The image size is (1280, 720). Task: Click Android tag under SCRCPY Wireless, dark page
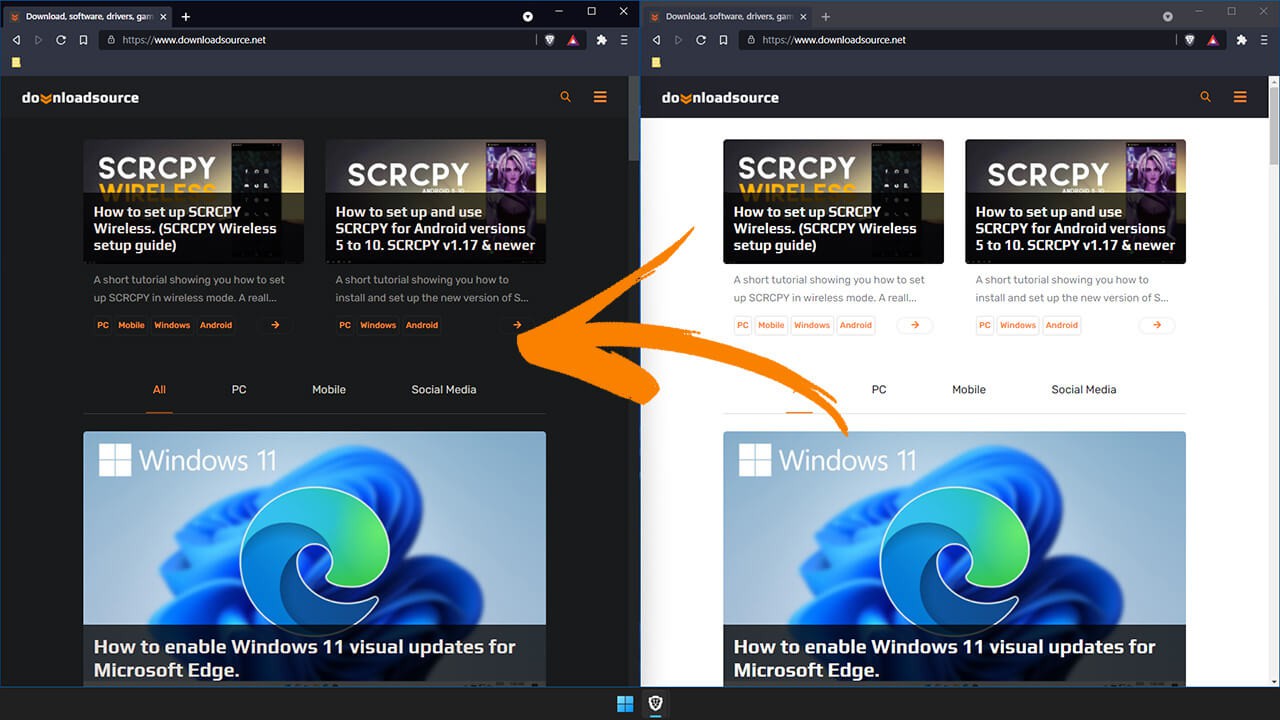[x=215, y=325]
